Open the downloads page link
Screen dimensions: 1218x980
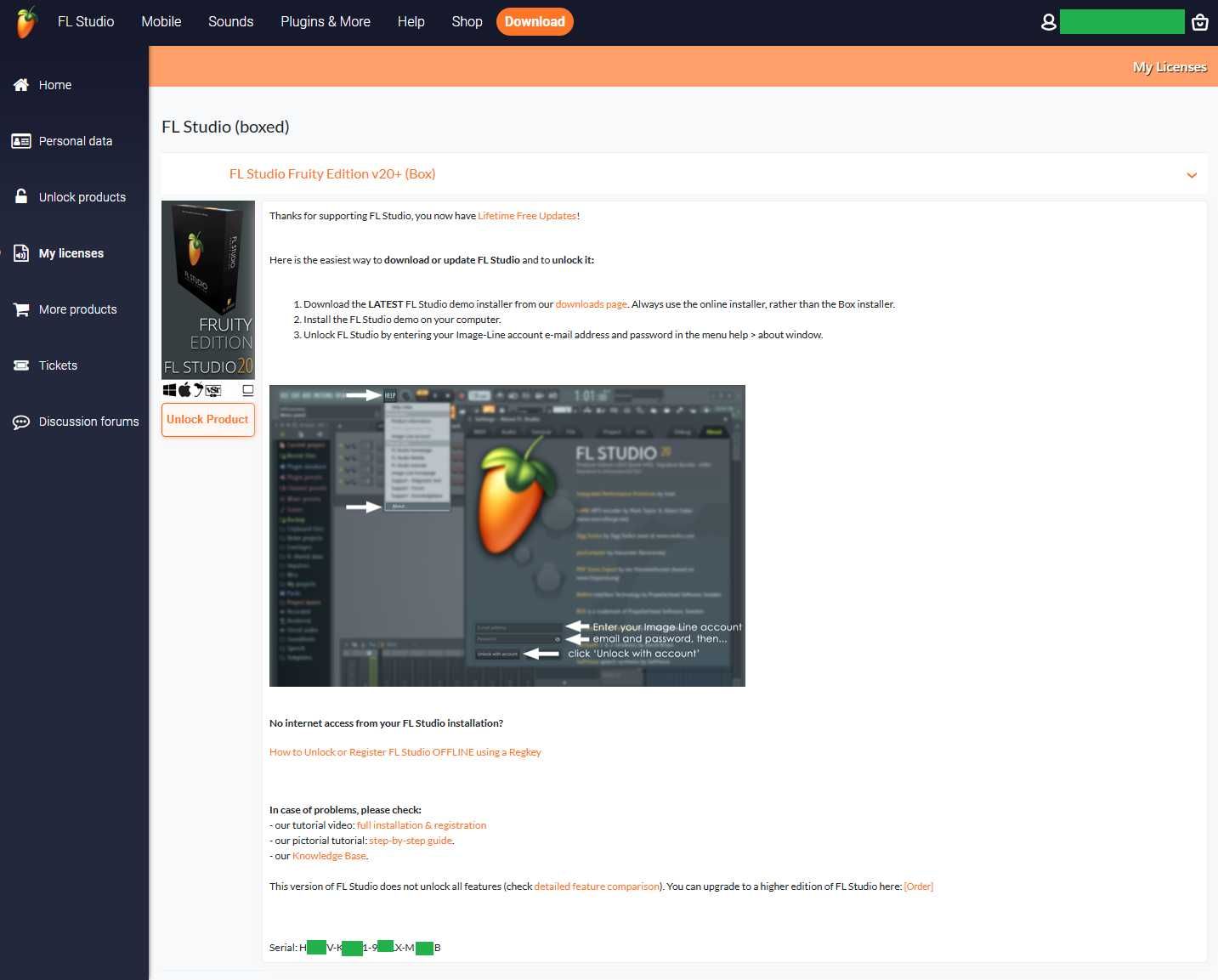591,304
